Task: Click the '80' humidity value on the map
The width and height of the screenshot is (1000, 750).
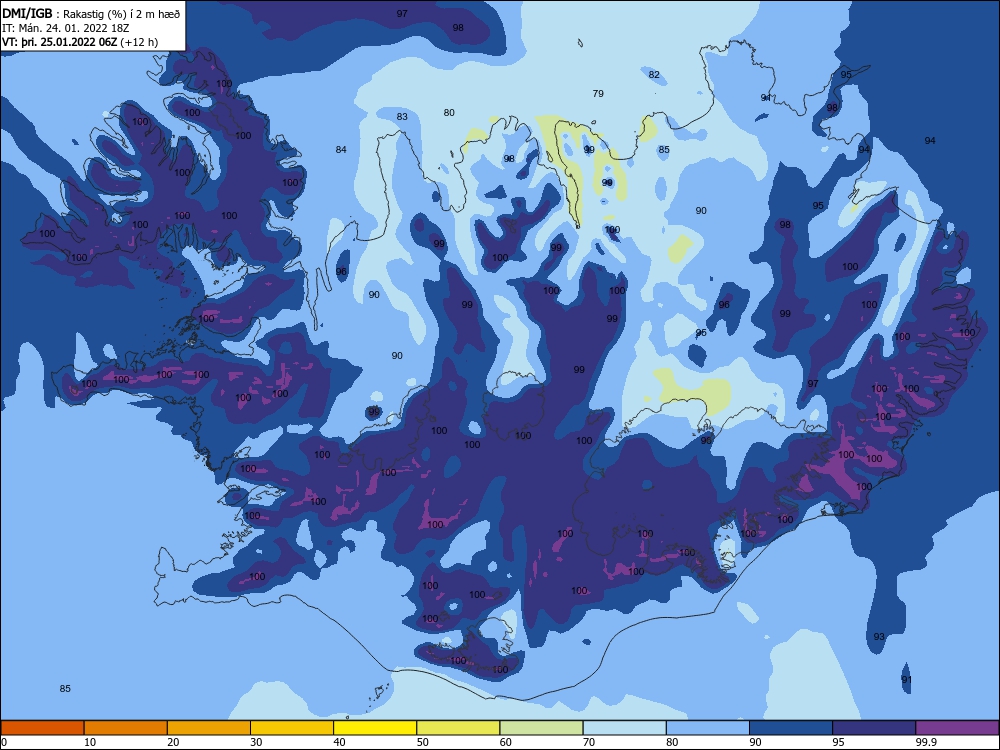Action: (x=449, y=113)
